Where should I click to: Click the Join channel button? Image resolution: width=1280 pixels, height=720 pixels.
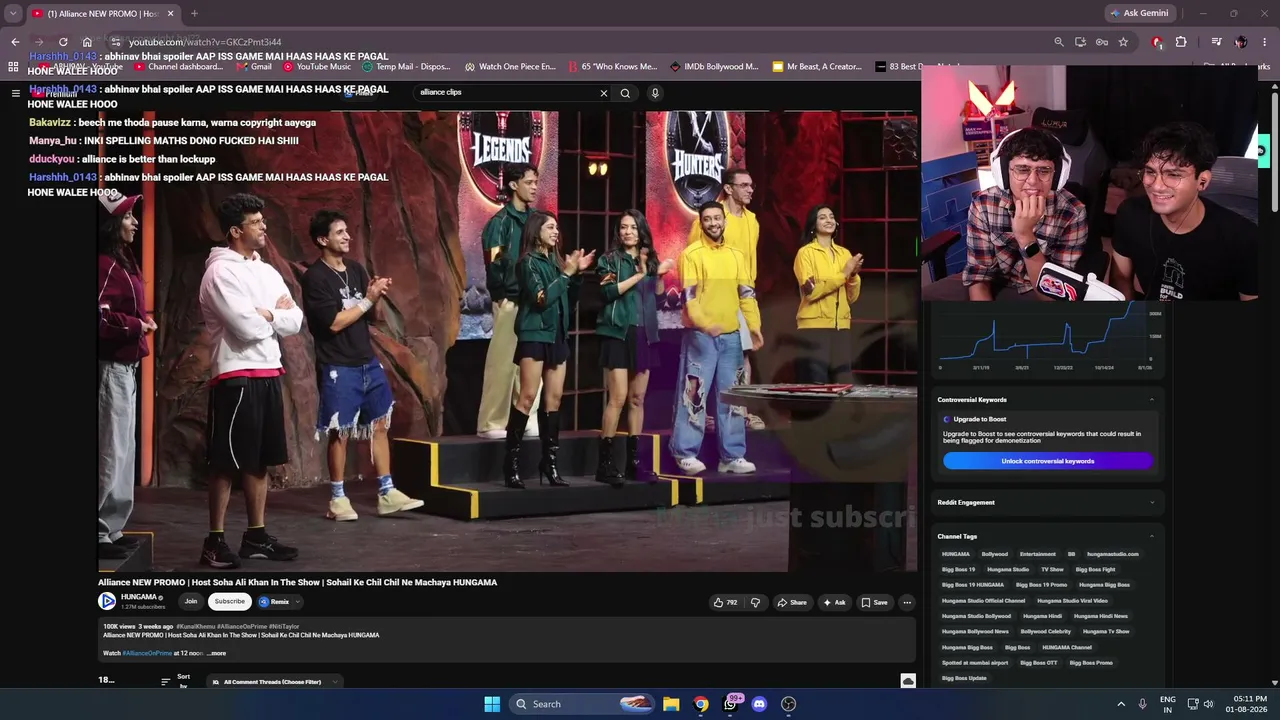[190, 601]
